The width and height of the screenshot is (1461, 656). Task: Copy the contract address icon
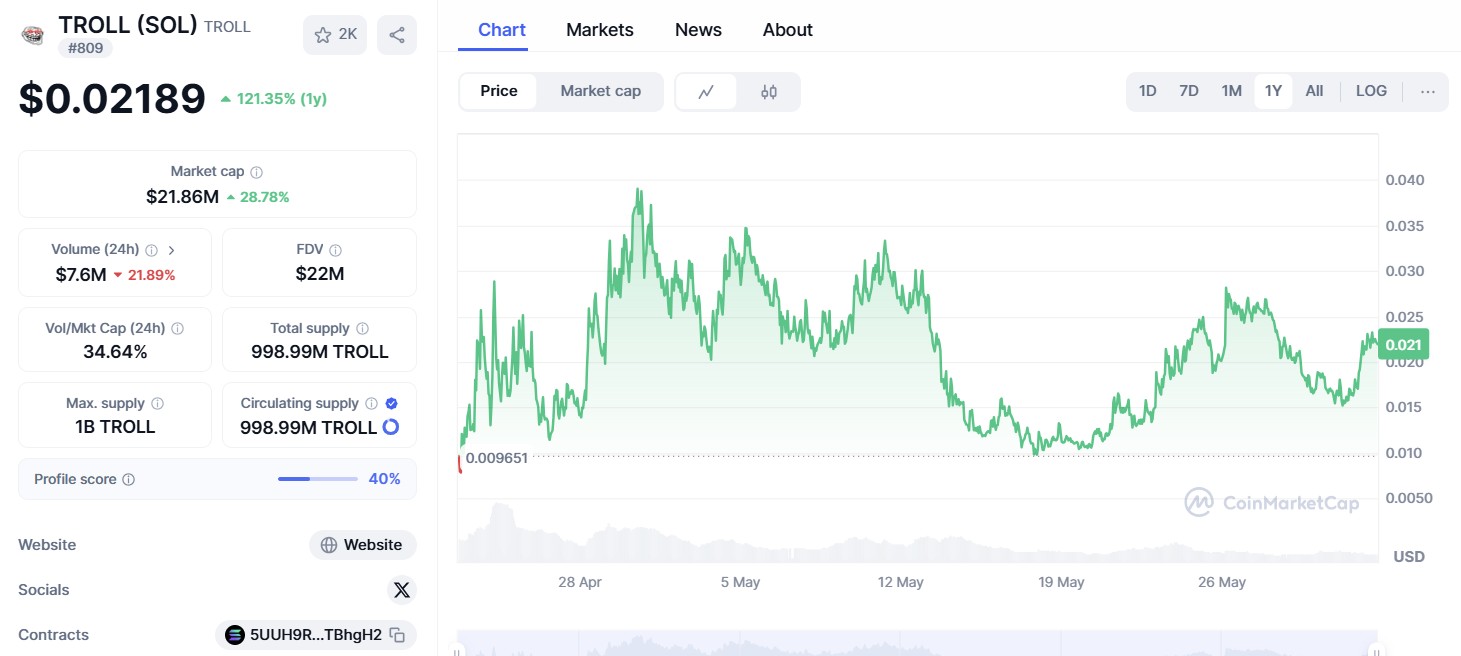pyautogui.click(x=397, y=635)
